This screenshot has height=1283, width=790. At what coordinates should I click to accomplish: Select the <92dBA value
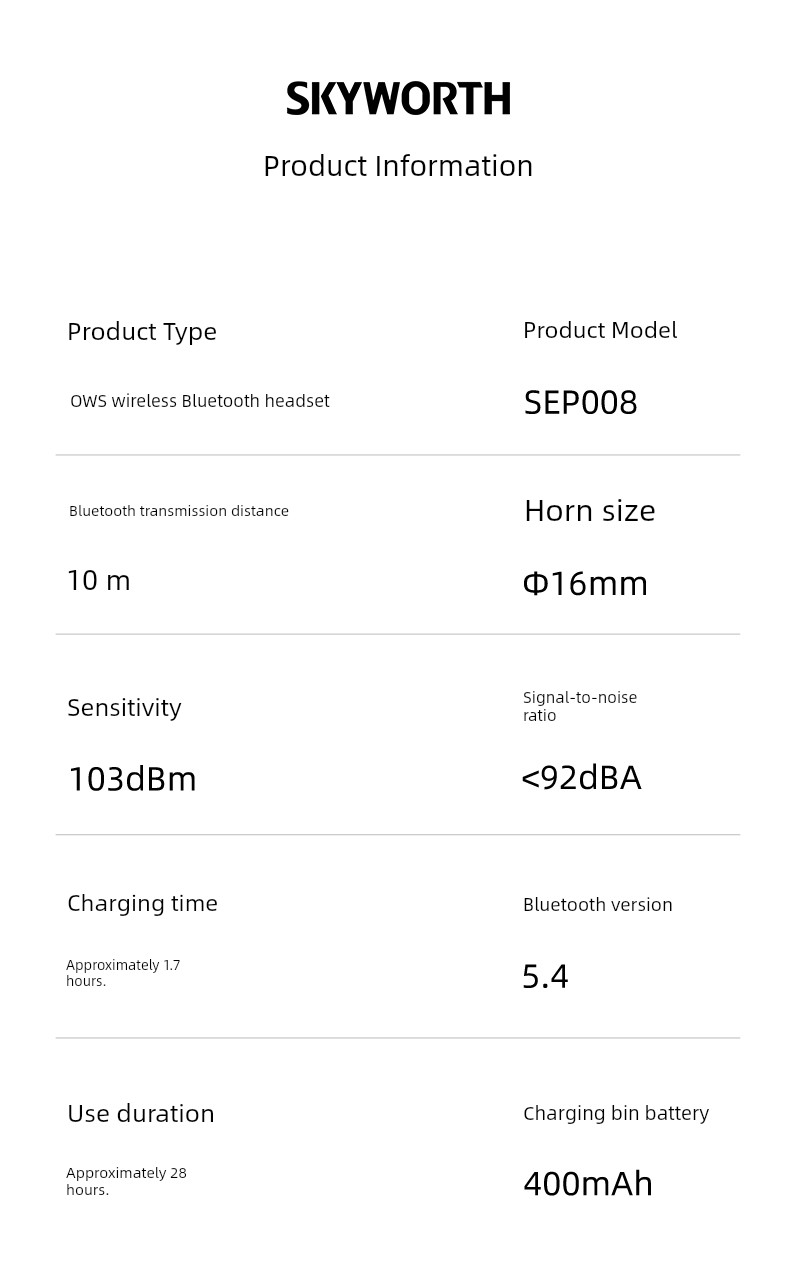pyautogui.click(x=581, y=778)
